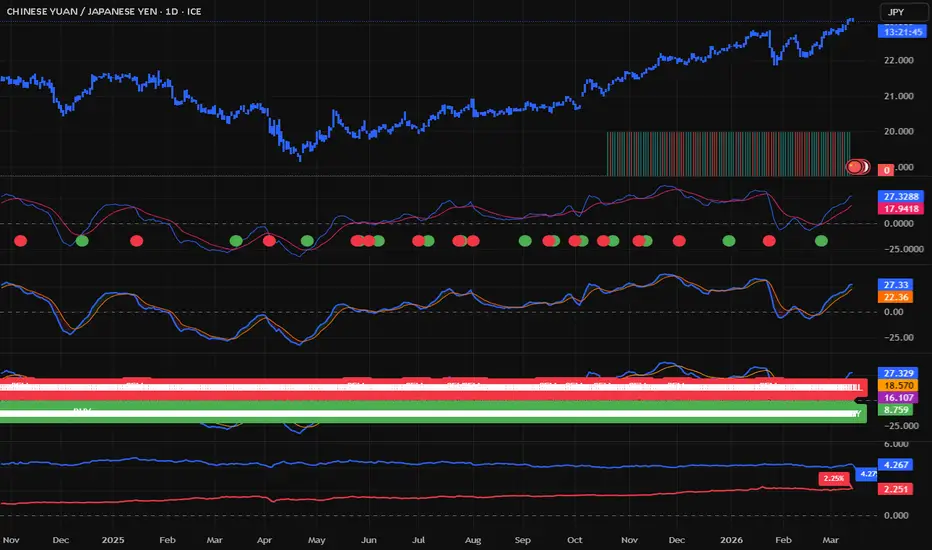Click the green signal dot near March
The height and width of the screenshot is (550, 932).
click(x=821, y=241)
